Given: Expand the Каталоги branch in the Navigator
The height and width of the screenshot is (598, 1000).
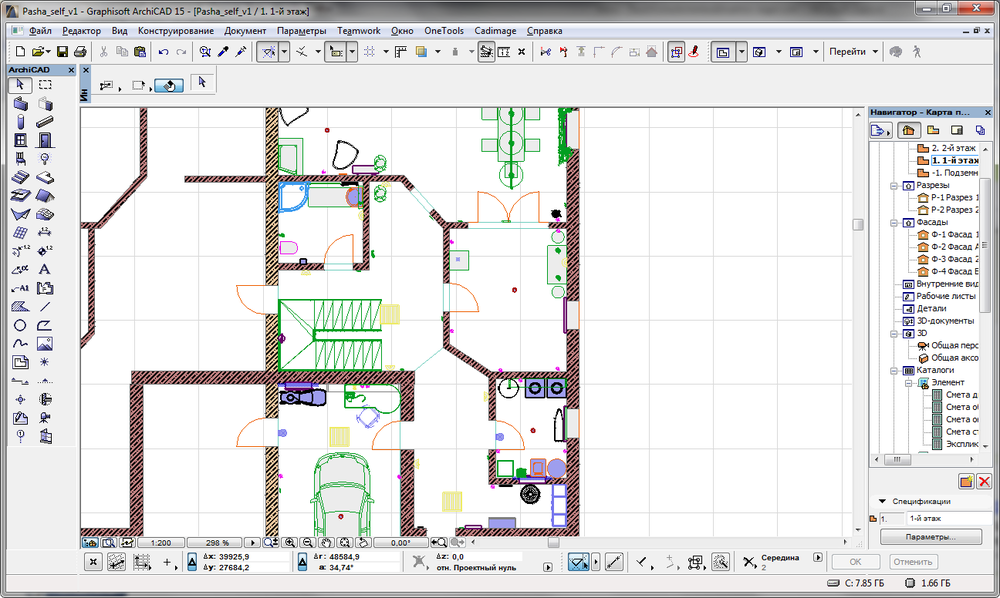Looking at the screenshot, I should (894, 369).
